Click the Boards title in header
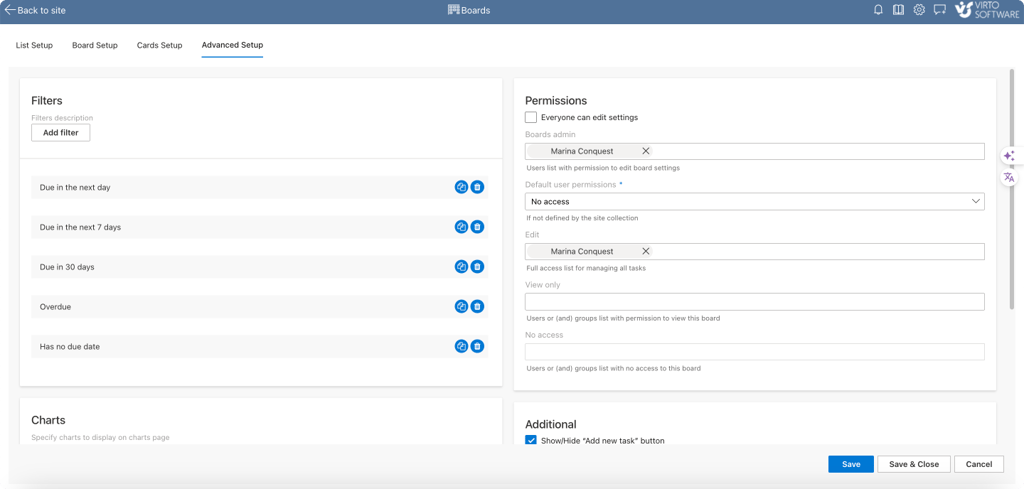 (x=475, y=10)
